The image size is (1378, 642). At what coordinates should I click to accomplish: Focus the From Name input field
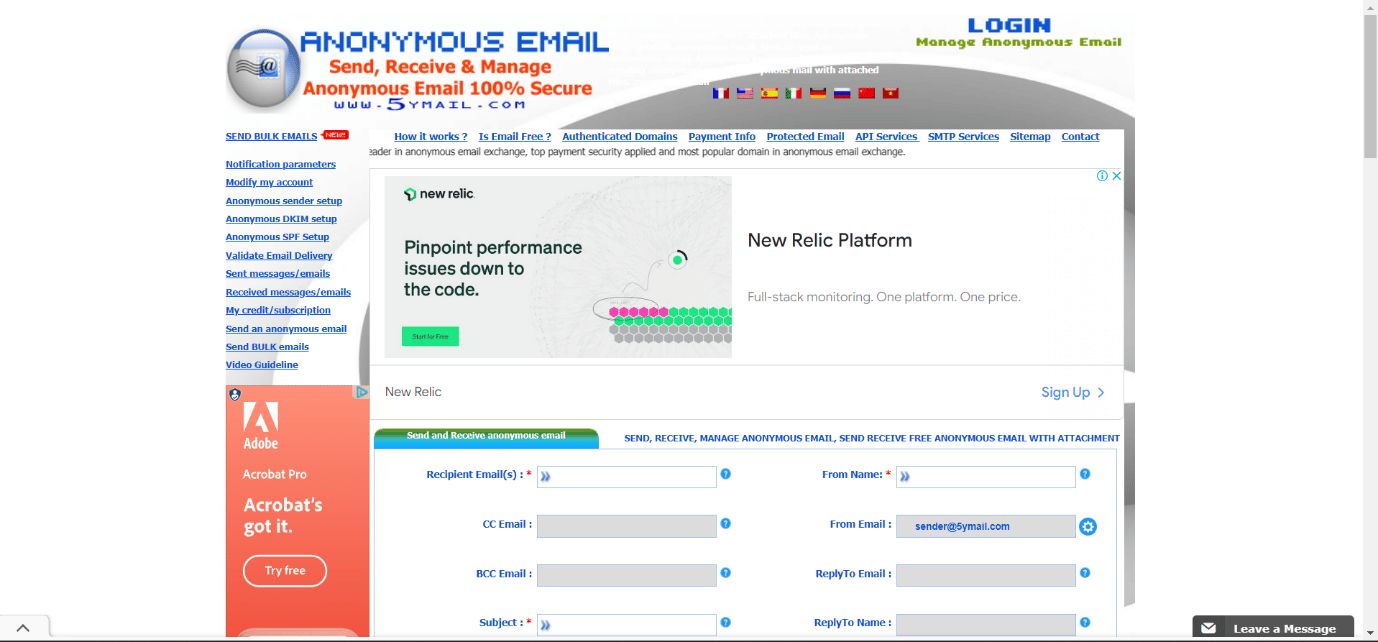click(x=986, y=477)
